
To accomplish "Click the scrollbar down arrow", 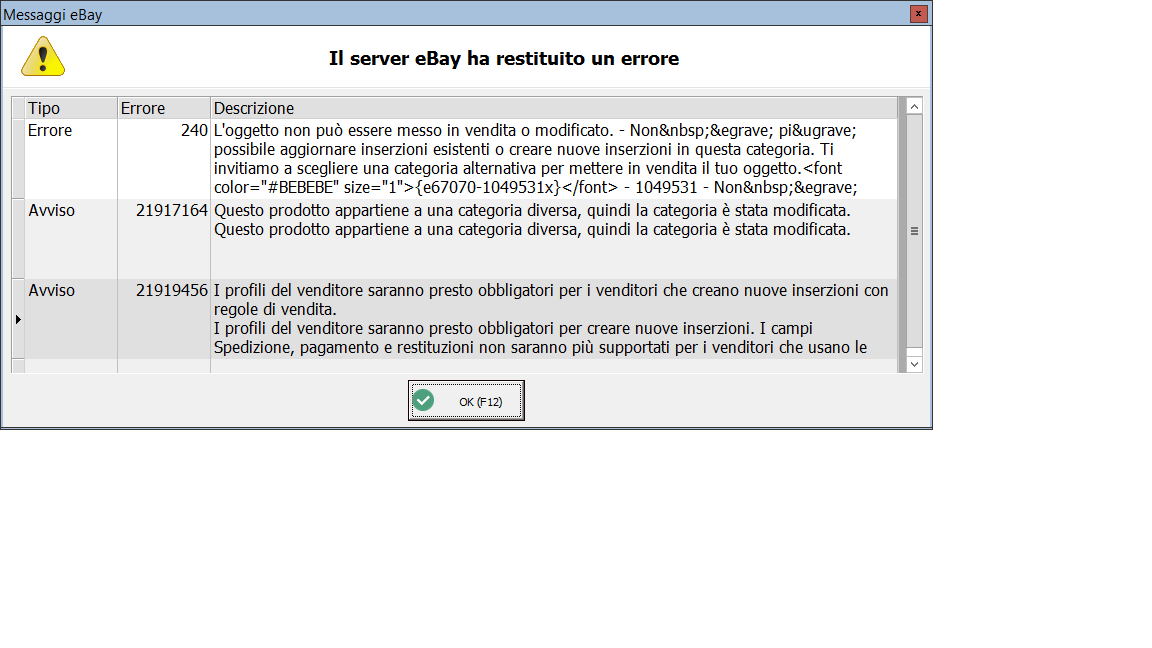I will (x=914, y=364).
